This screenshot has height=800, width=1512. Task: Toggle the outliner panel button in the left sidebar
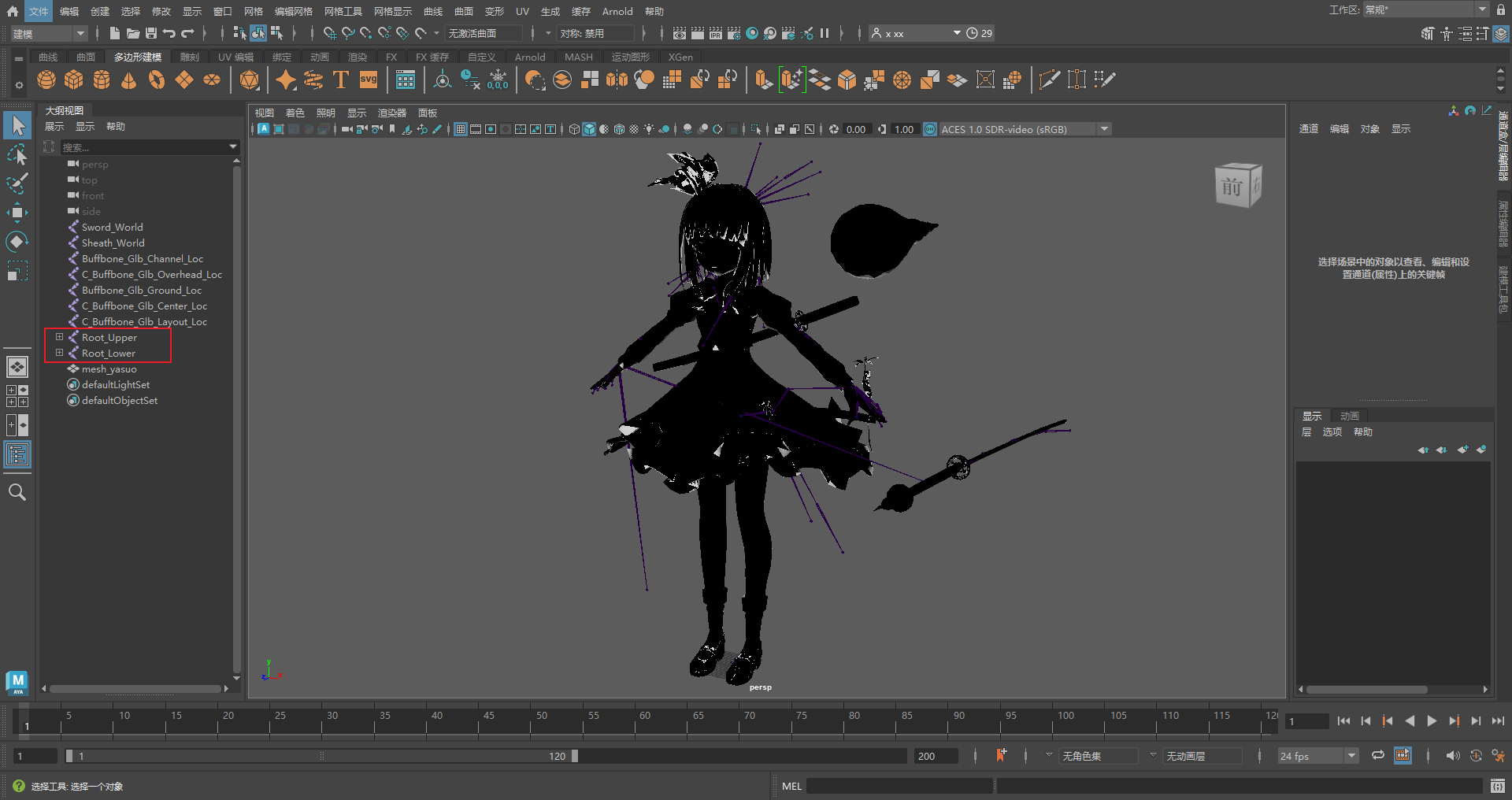(17, 454)
